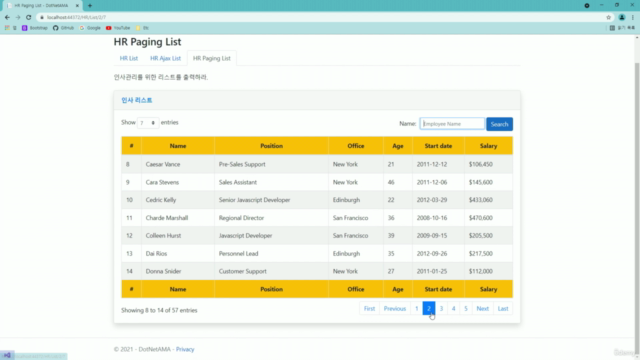Switch to the HR List tab
Image resolution: width=640 pixels, height=360 pixels.
(x=129, y=58)
